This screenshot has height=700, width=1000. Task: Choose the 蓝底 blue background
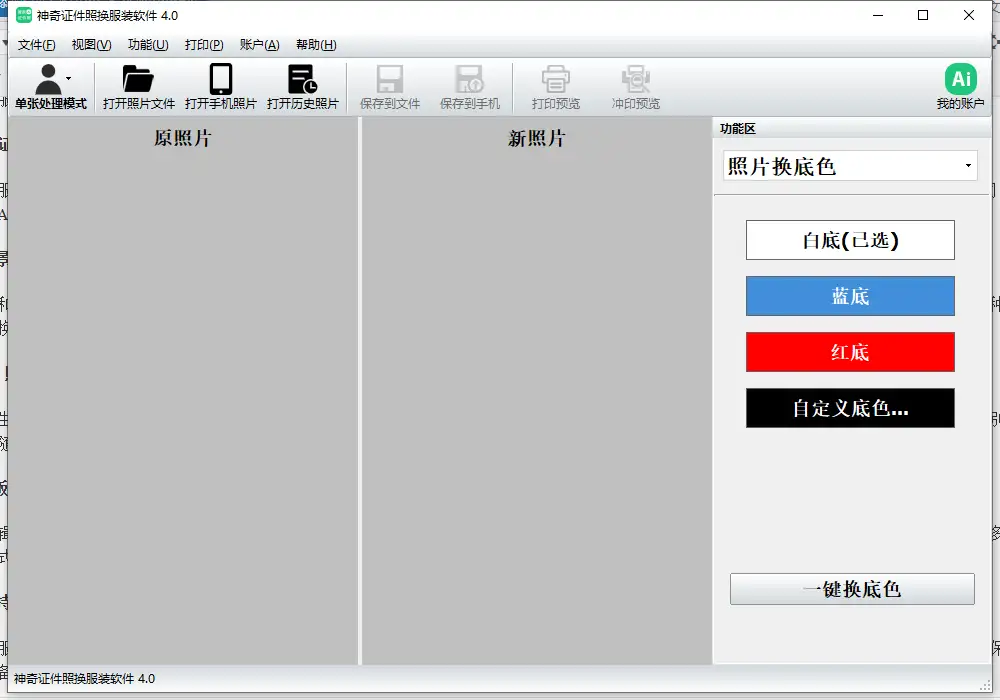click(850, 296)
